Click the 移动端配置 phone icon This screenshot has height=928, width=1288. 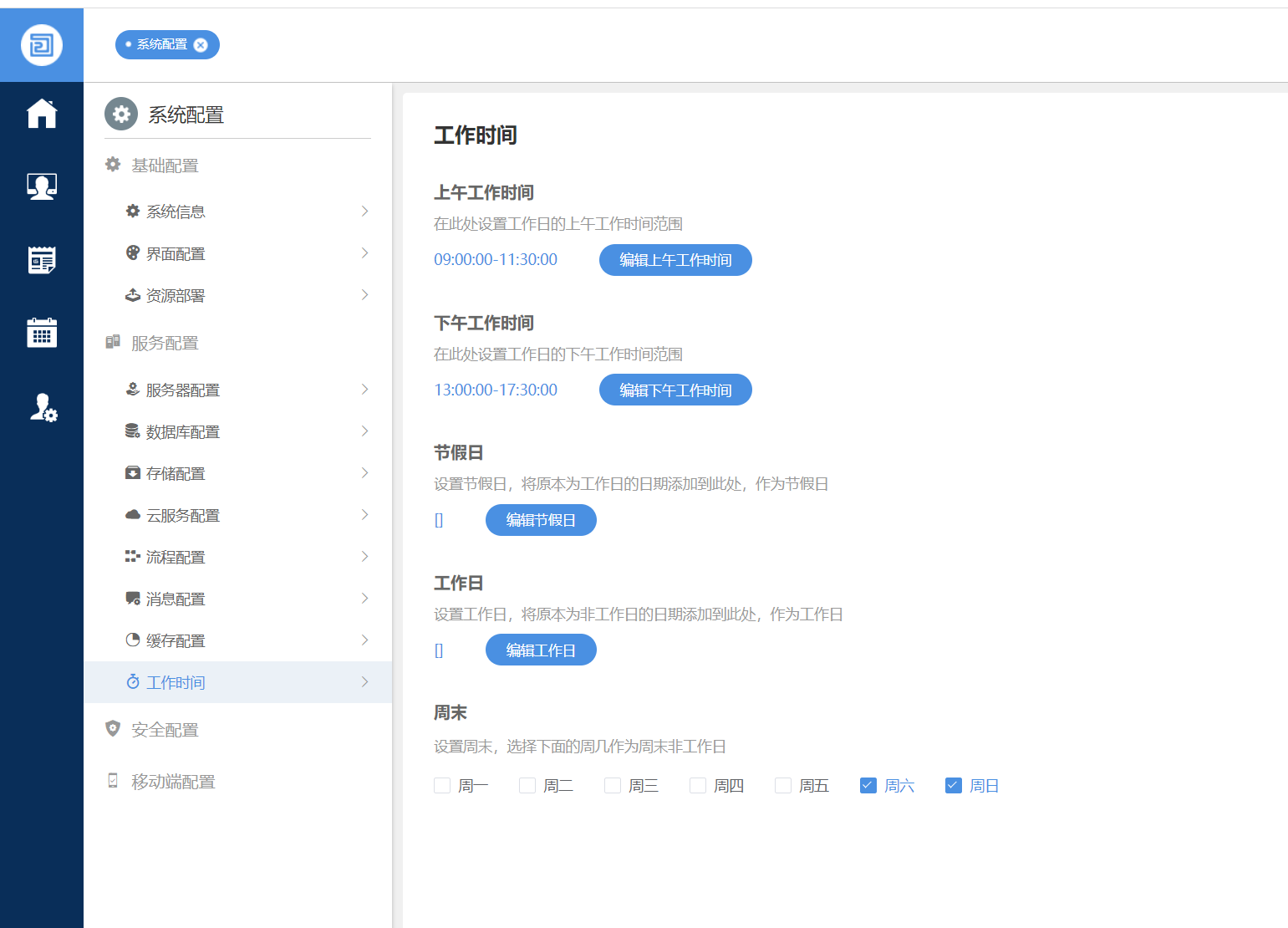tap(113, 781)
